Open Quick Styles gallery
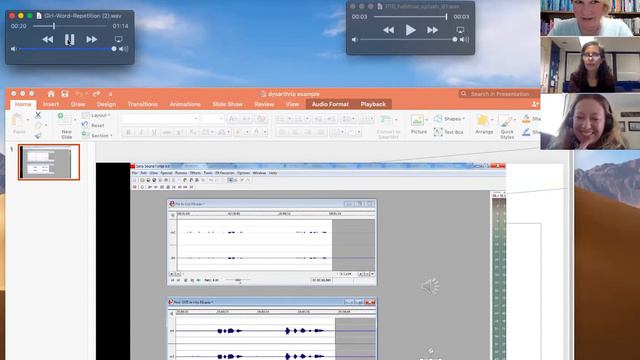640x360 pixels. (x=507, y=127)
